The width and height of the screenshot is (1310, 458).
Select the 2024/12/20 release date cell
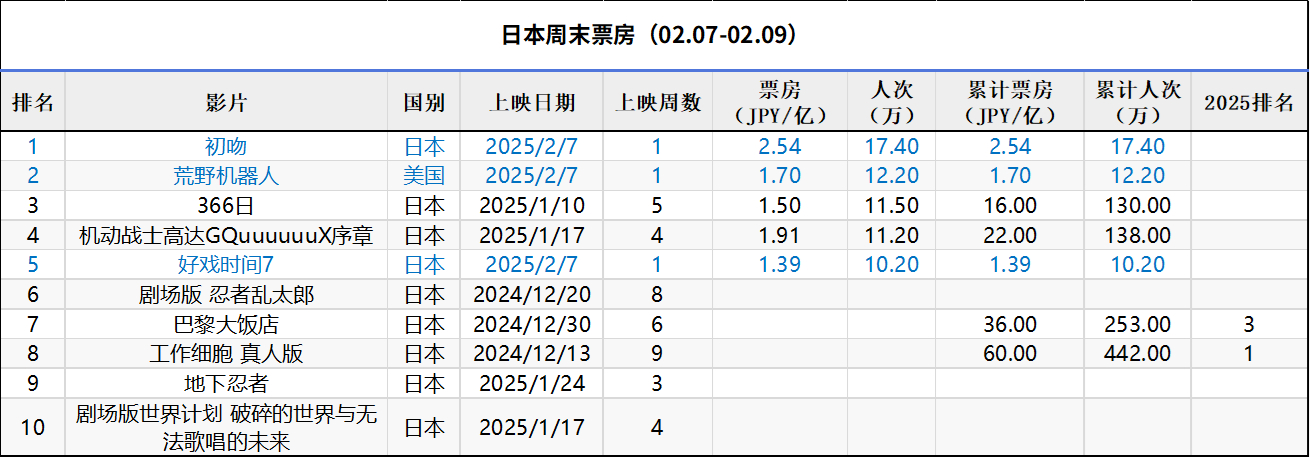532,295
